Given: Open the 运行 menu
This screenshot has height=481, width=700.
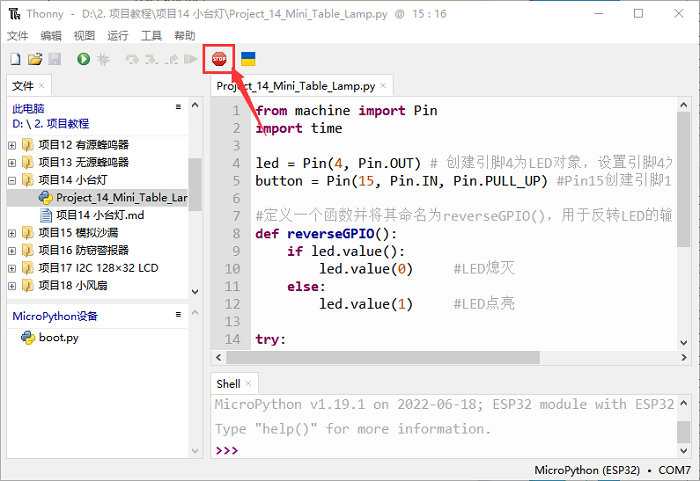Looking at the screenshot, I should 117,35.
